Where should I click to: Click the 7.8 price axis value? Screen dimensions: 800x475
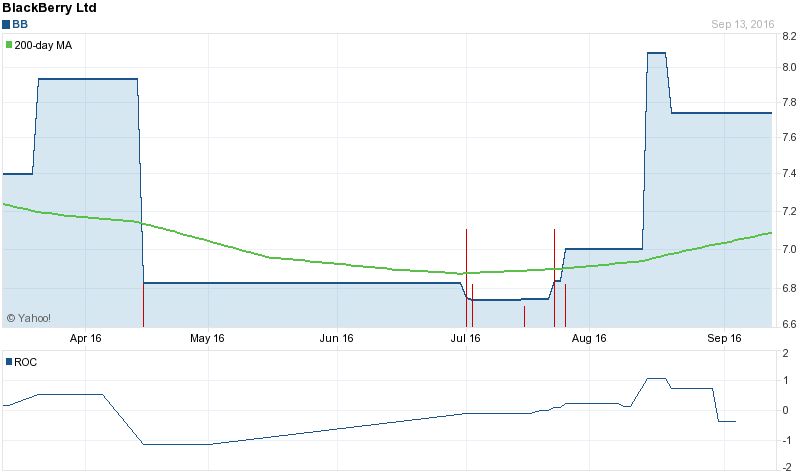(789, 103)
